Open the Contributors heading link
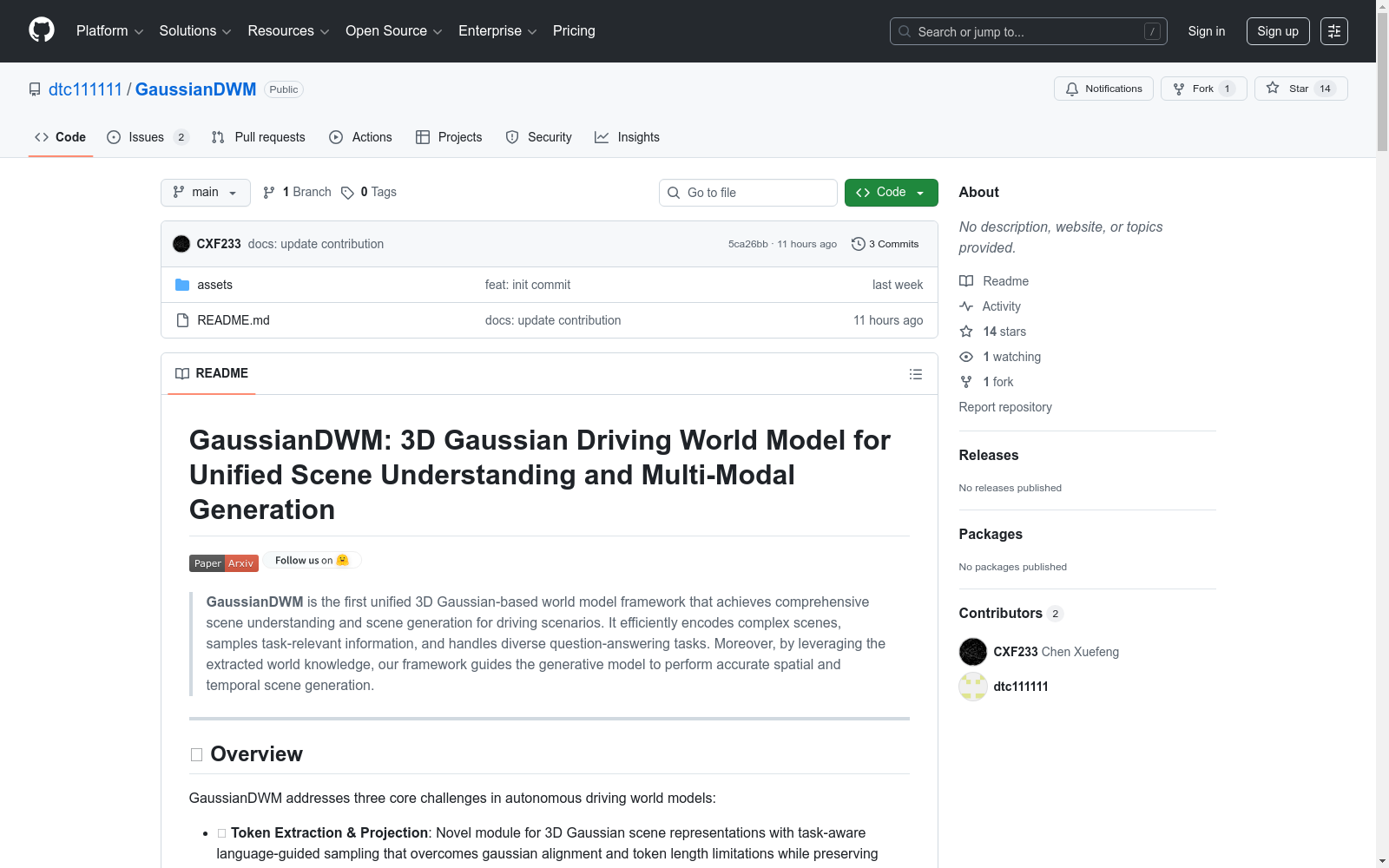Viewport: 1389px width, 868px height. point(1011,613)
